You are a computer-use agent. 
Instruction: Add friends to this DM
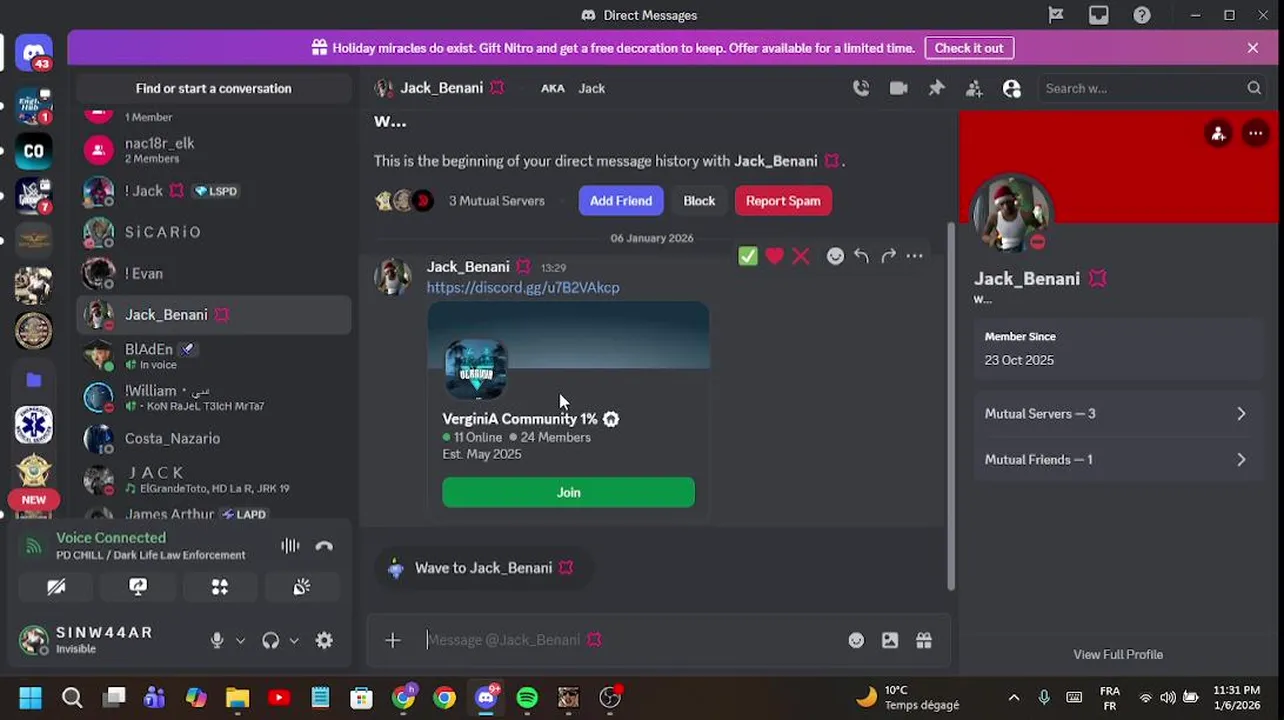974,88
